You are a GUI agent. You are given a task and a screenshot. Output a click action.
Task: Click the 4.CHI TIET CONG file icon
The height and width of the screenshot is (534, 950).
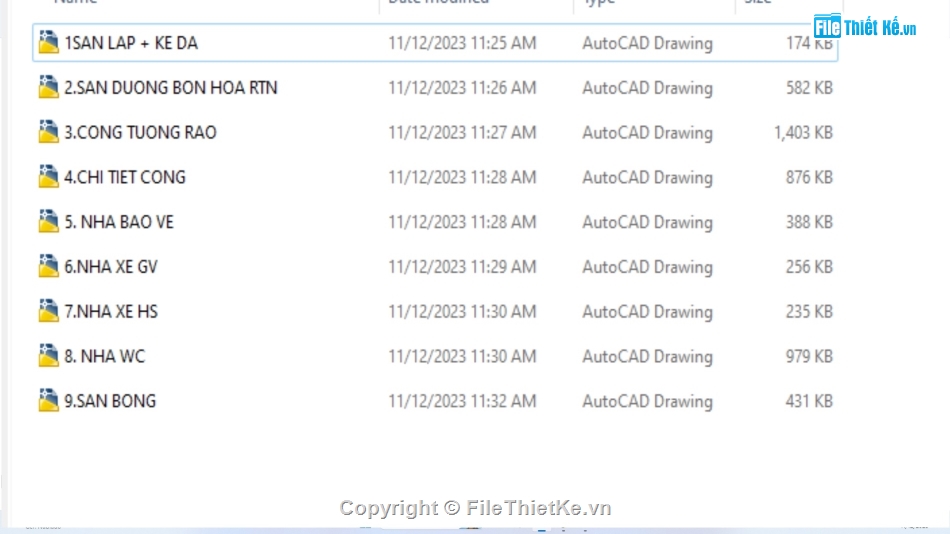pos(48,177)
